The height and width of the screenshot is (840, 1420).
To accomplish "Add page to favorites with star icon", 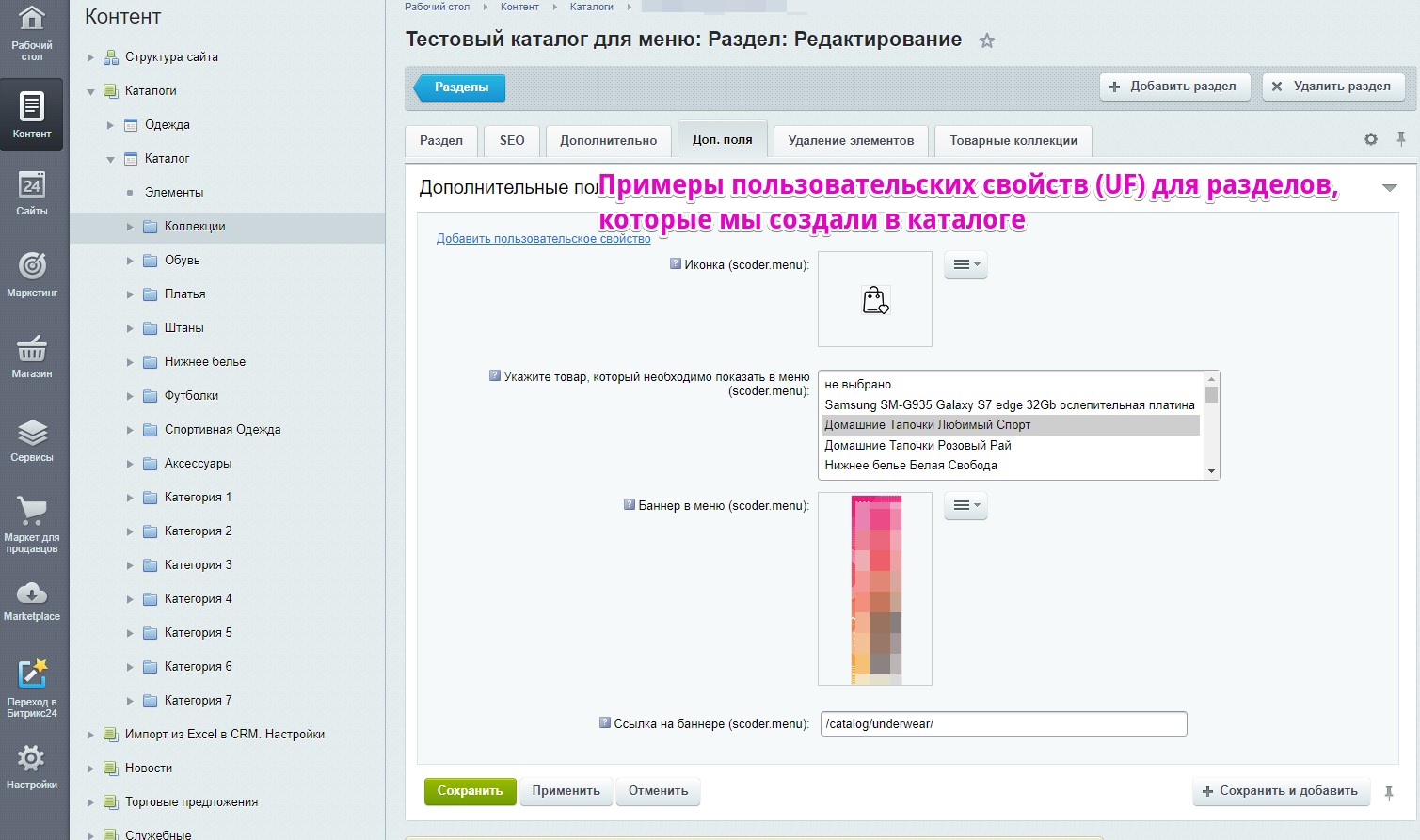I will (986, 40).
